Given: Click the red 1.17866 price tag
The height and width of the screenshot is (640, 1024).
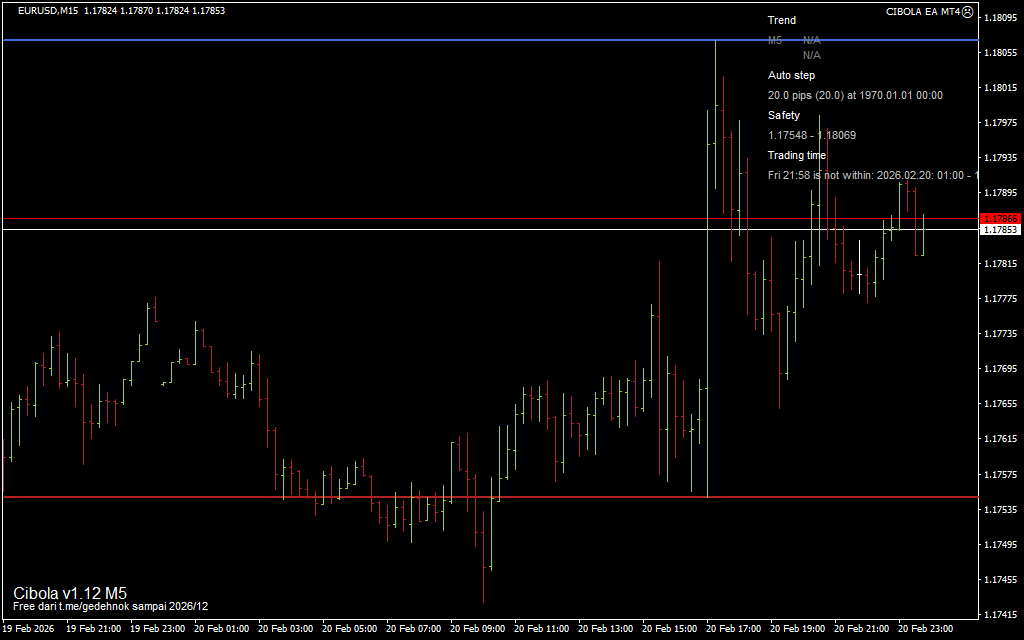Looking at the screenshot, I should click(x=1000, y=218).
